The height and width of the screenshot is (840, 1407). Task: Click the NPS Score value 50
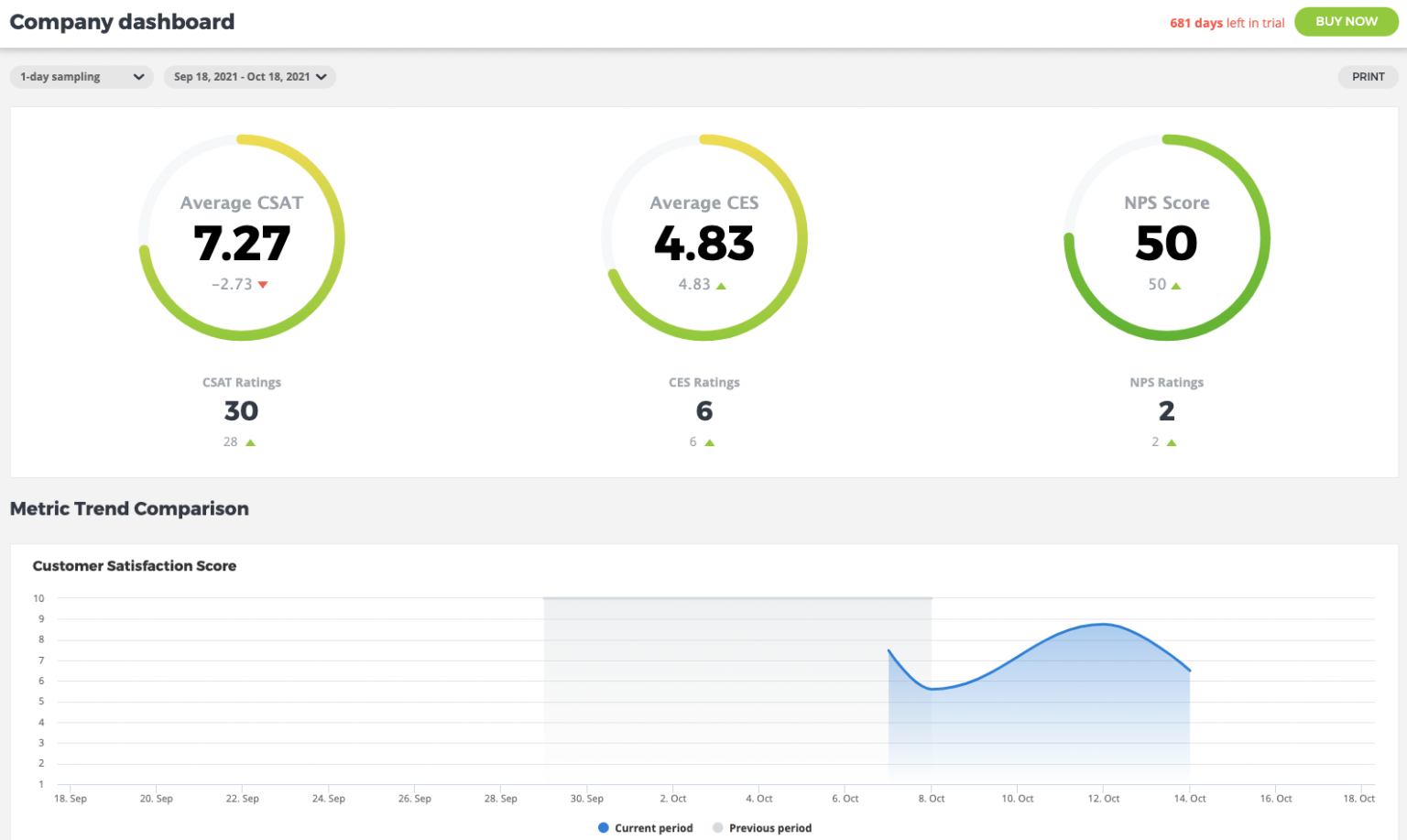coord(1166,243)
